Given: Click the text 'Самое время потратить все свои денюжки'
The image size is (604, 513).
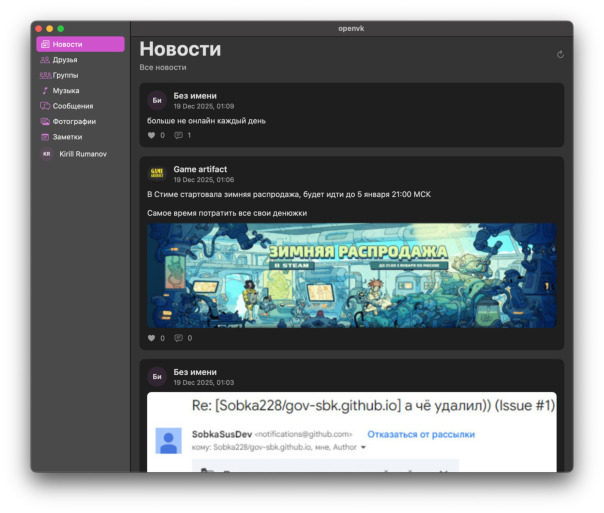Looking at the screenshot, I should pyautogui.click(x=227, y=213).
